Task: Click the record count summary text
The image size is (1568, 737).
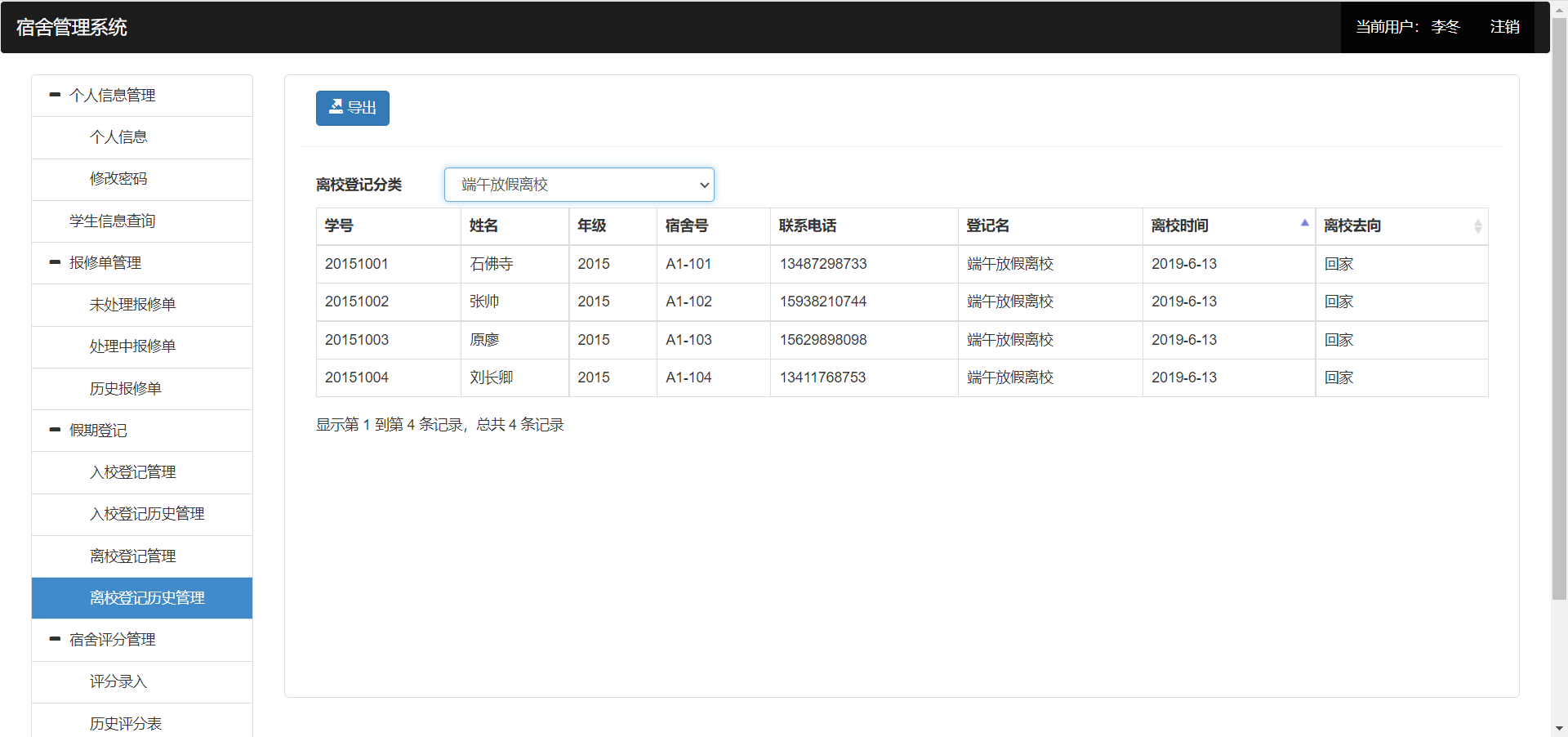Action: (x=440, y=425)
